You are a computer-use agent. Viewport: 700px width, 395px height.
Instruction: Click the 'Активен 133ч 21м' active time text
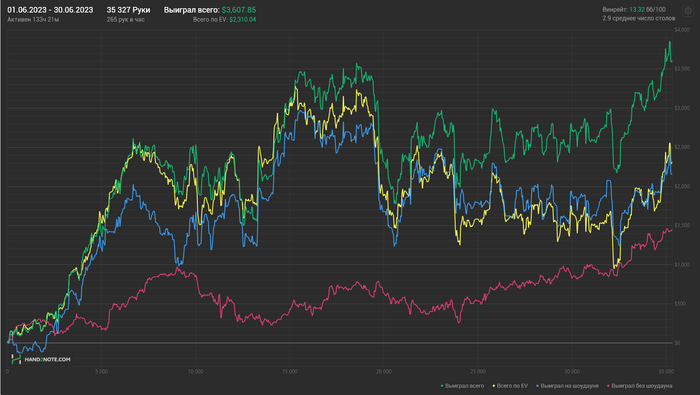(33, 20)
